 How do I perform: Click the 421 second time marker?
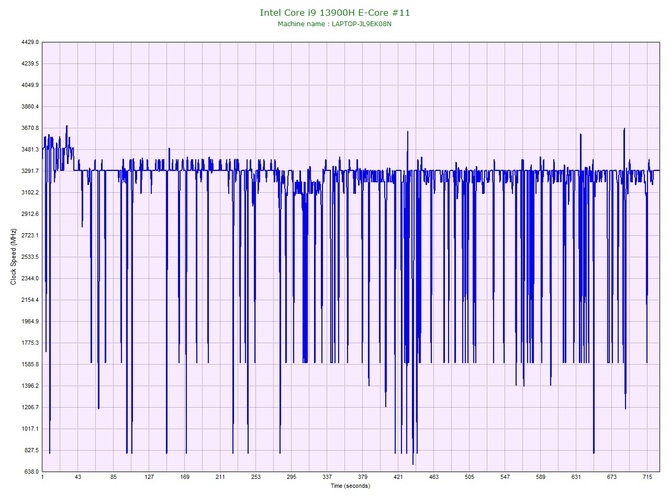pos(398,478)
